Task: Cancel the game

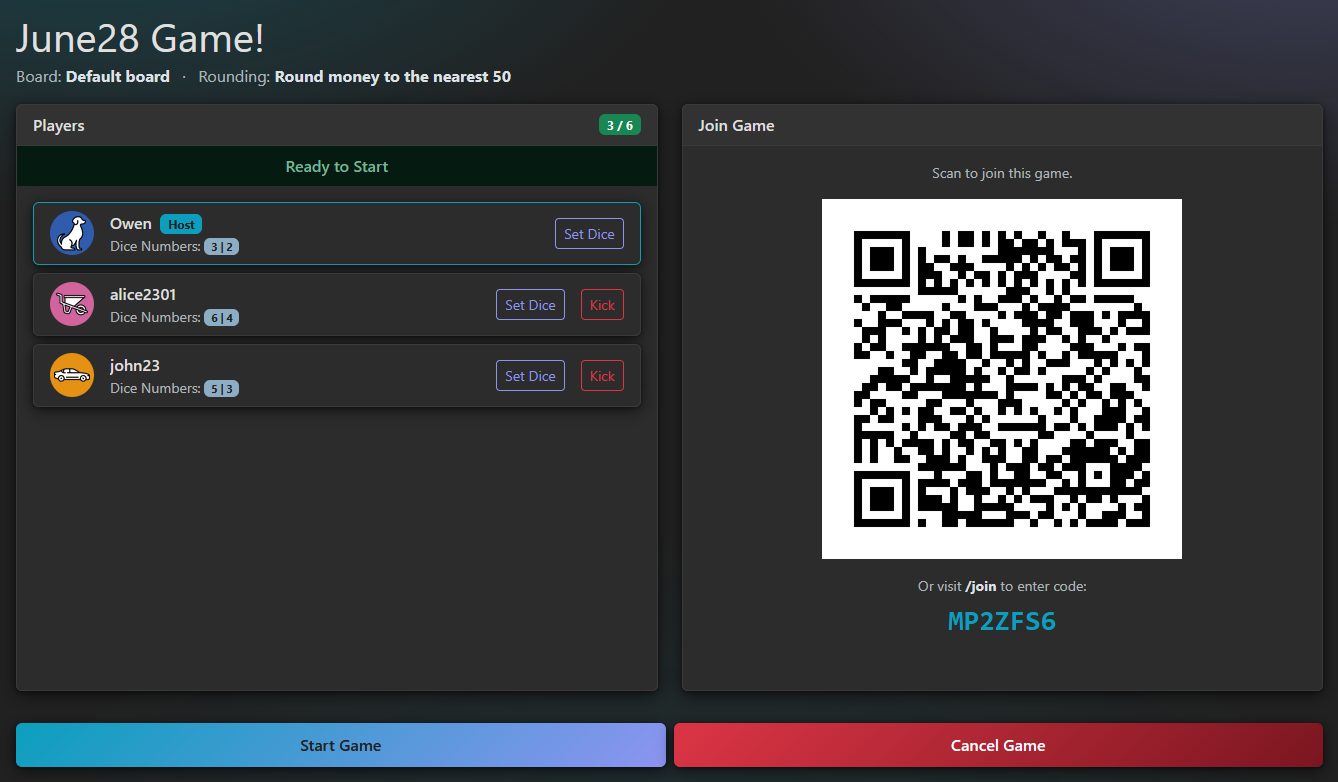Action: coord(998,745)
